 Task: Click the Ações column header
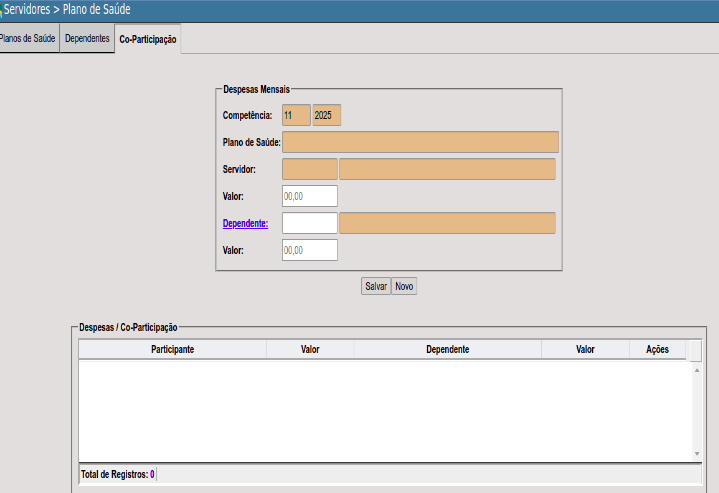(x=657, y=350)
